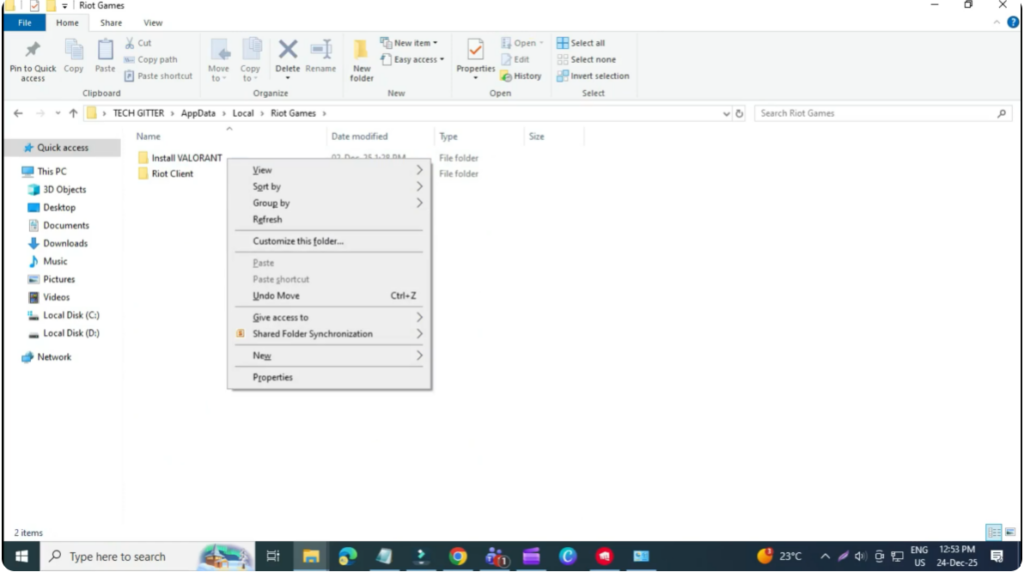The width and height of the screenshot is (1024, 572).
Task: Click the volume speaker tray icon
Action: pyautogui.click(x=861, y=556)
